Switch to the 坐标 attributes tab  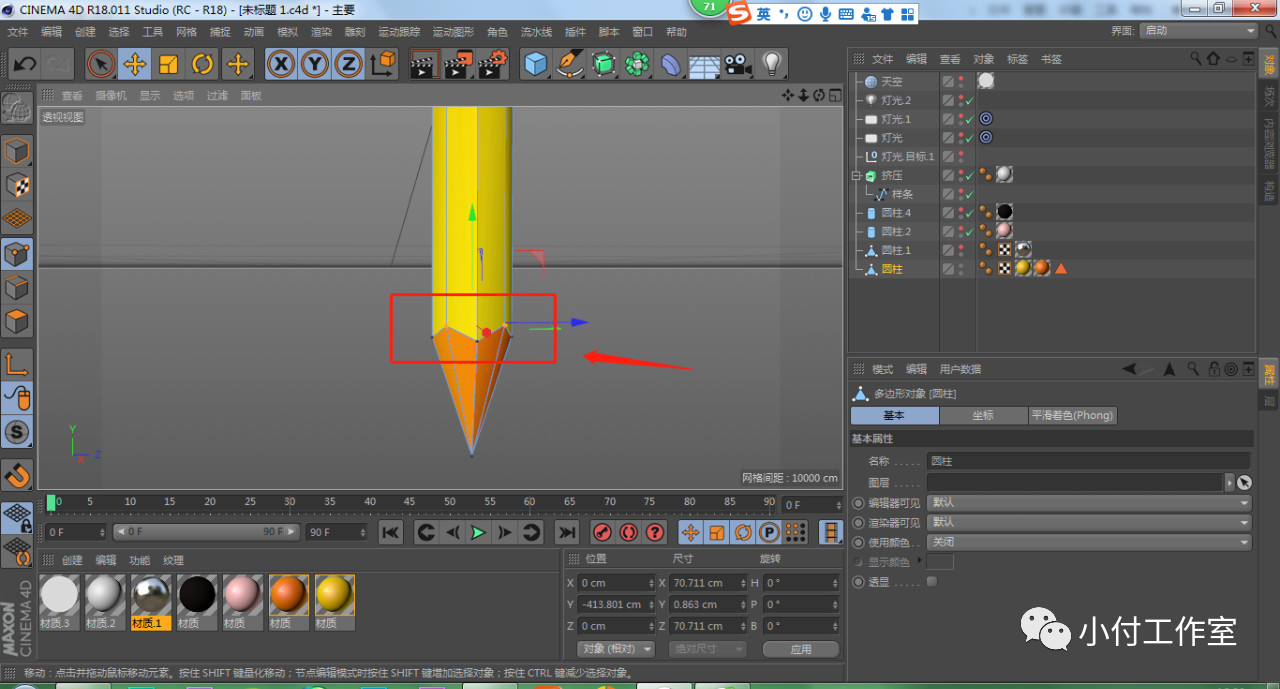click(x=982, y=415)
